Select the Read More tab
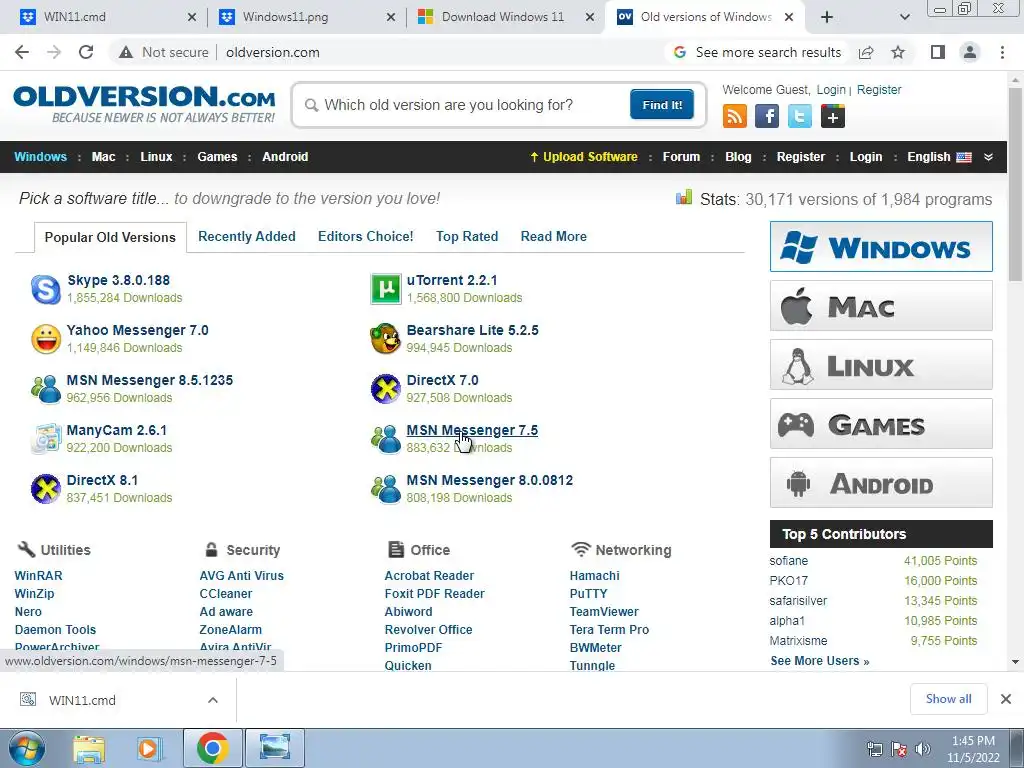1024x768 pixels. pyautogui.click(x=554, y=236)
